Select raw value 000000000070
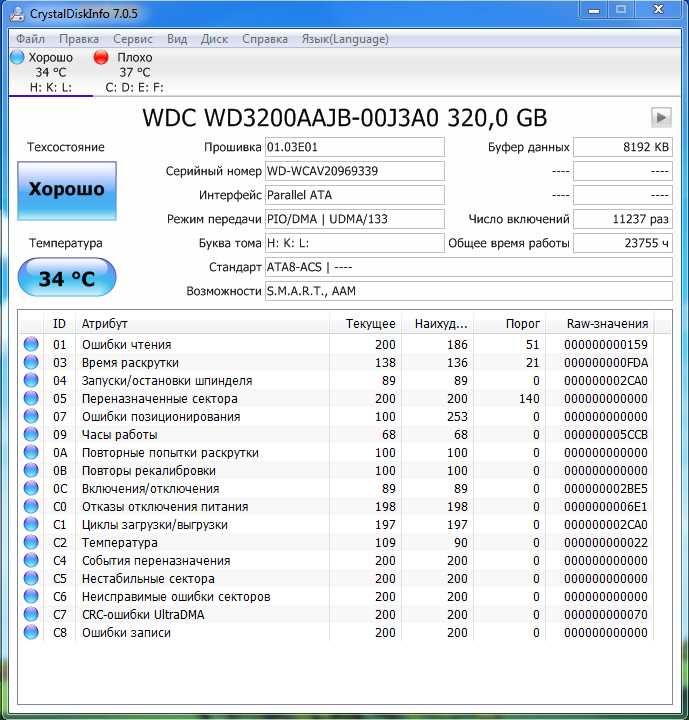 point(606,614)
